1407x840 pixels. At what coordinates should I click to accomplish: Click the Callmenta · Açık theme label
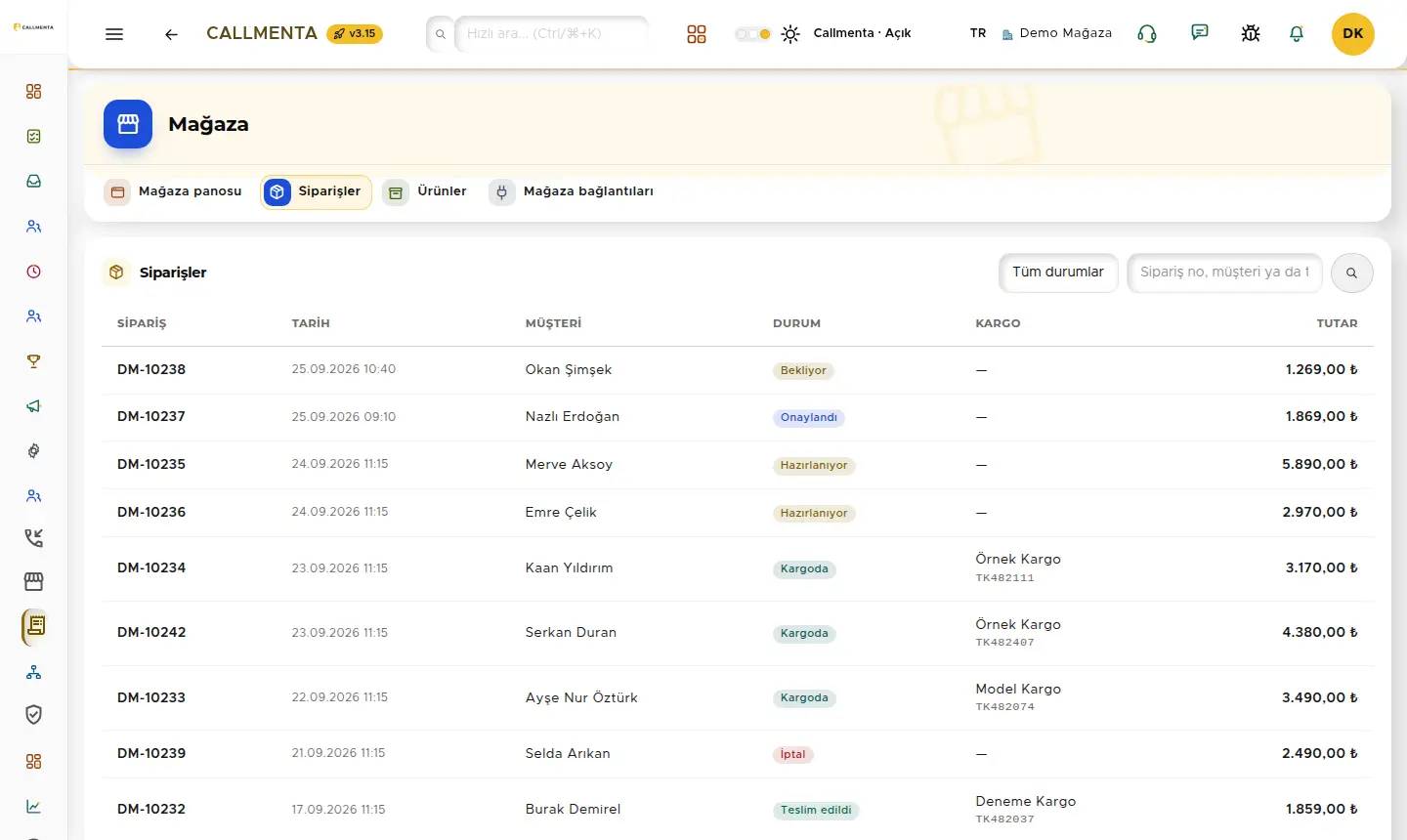[x=862, y=33]
